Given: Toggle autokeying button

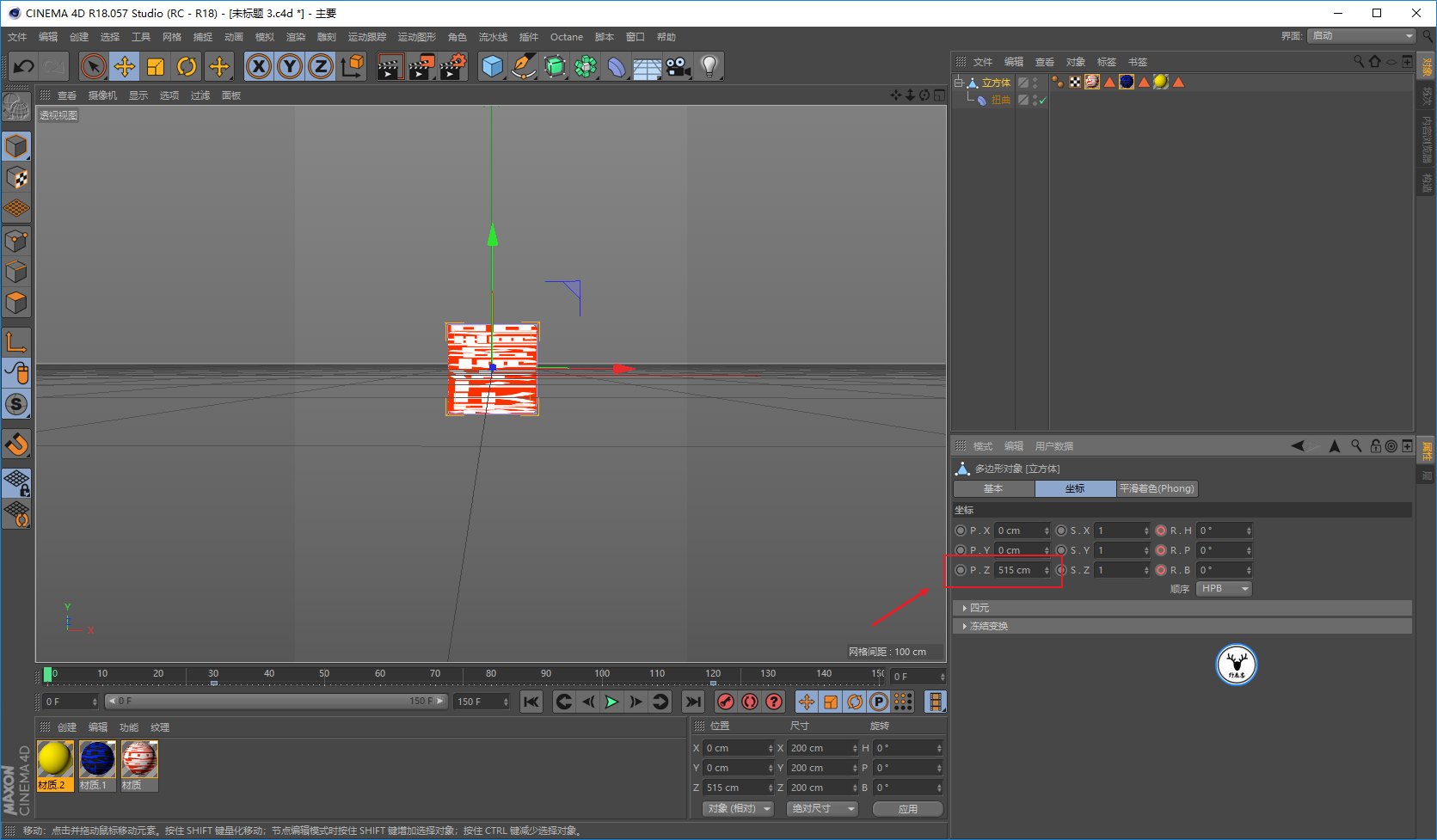Looking at the screenshot, I should coord(750,702).
